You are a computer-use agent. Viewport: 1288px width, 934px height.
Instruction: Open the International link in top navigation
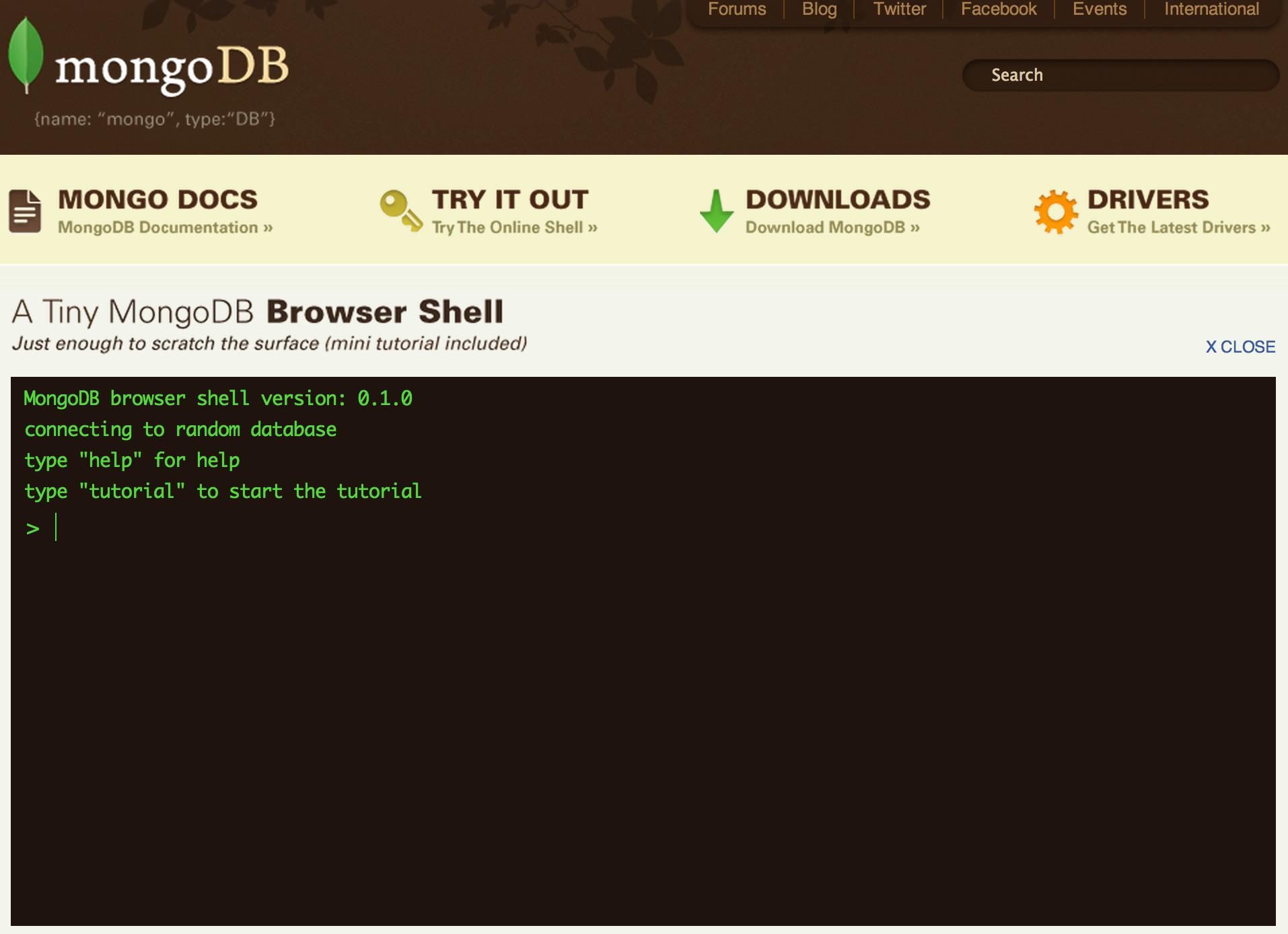[1211, 9]
